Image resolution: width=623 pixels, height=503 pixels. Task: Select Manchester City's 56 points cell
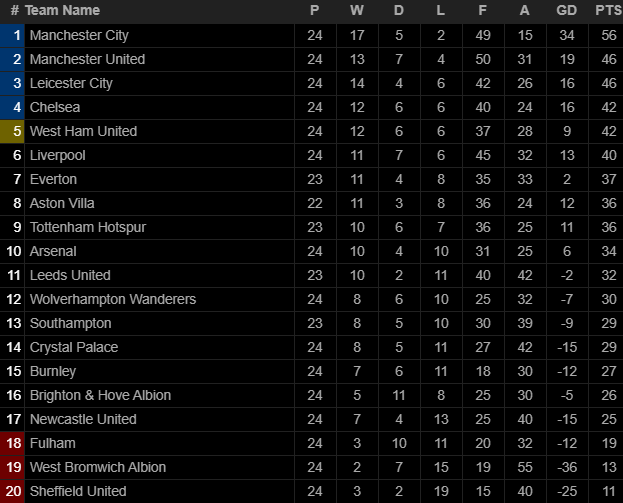pyautogui.click(x=609, y=35)
